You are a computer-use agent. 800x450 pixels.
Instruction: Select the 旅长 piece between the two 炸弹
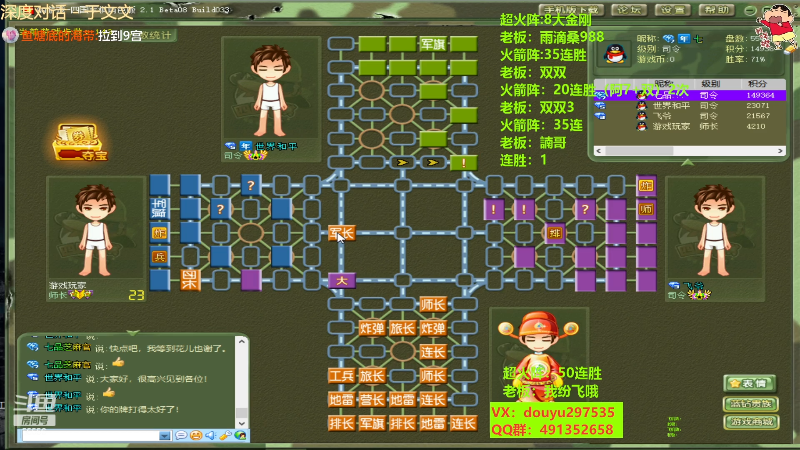[403, 328]
